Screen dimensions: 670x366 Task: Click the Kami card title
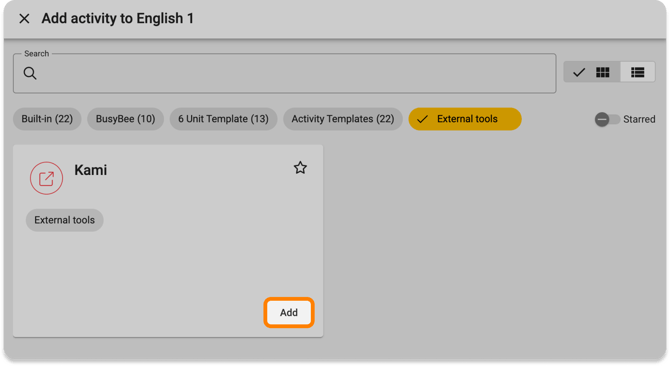(x=91, y=170)
